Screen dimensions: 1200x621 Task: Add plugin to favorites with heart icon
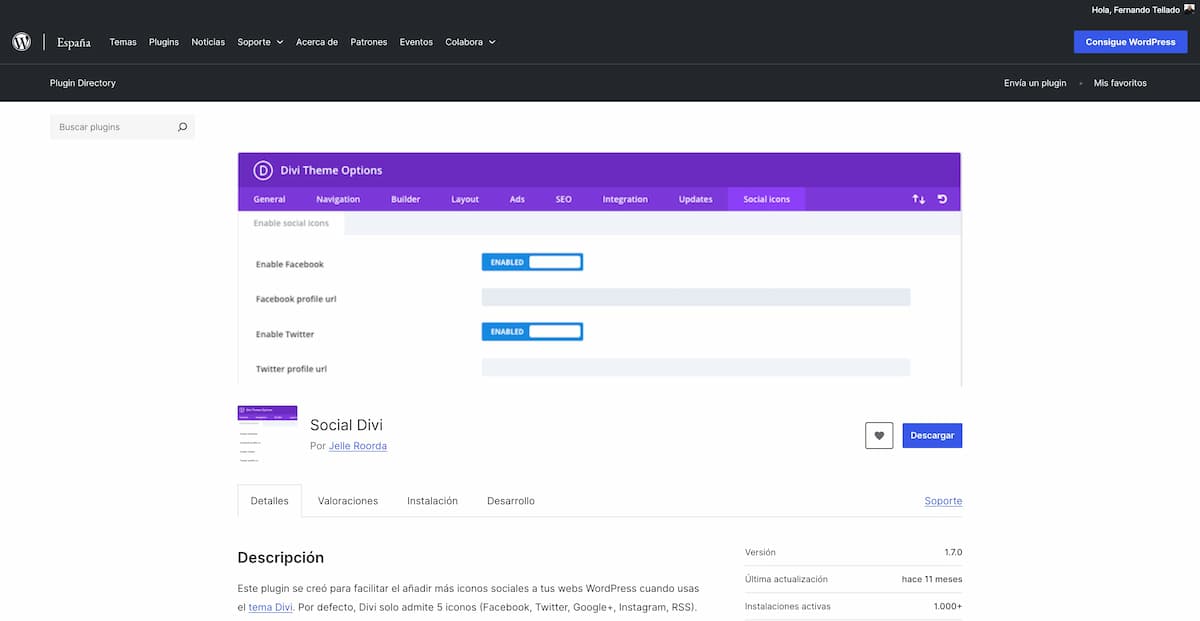pyautogui.click(x=879, y=436)
